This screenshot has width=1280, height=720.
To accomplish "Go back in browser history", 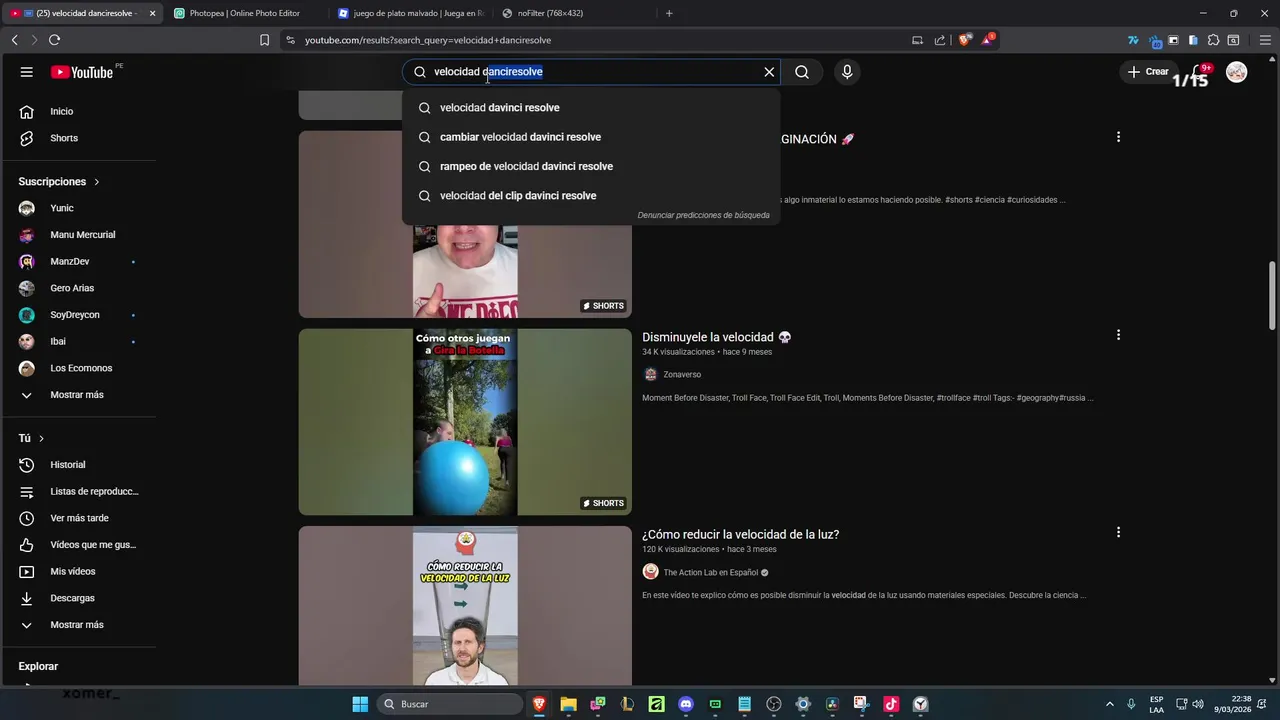I will pyautogui.click(x=14, y=40).
